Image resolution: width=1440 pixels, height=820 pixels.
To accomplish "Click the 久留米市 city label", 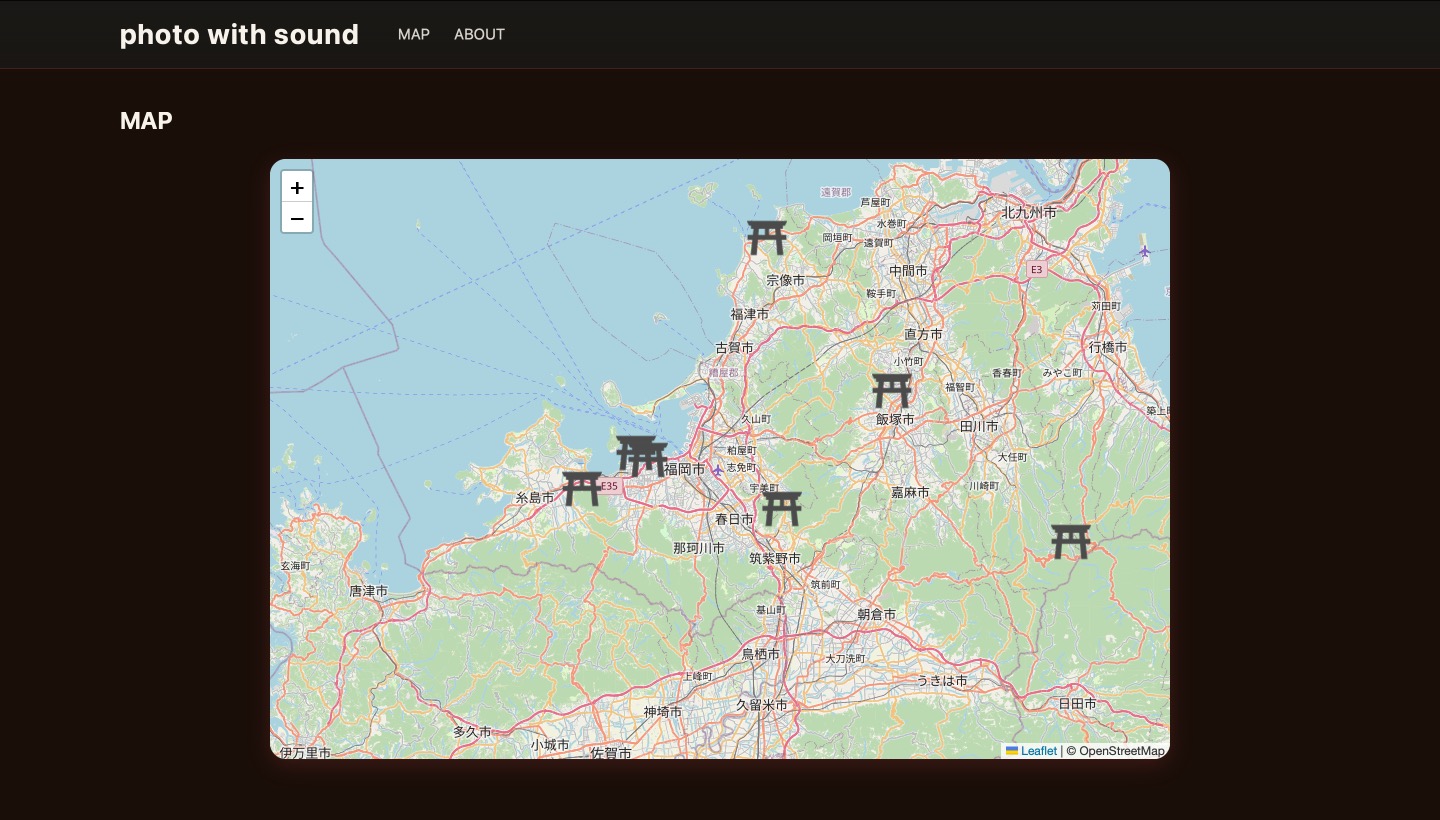I will coord(762,705).
